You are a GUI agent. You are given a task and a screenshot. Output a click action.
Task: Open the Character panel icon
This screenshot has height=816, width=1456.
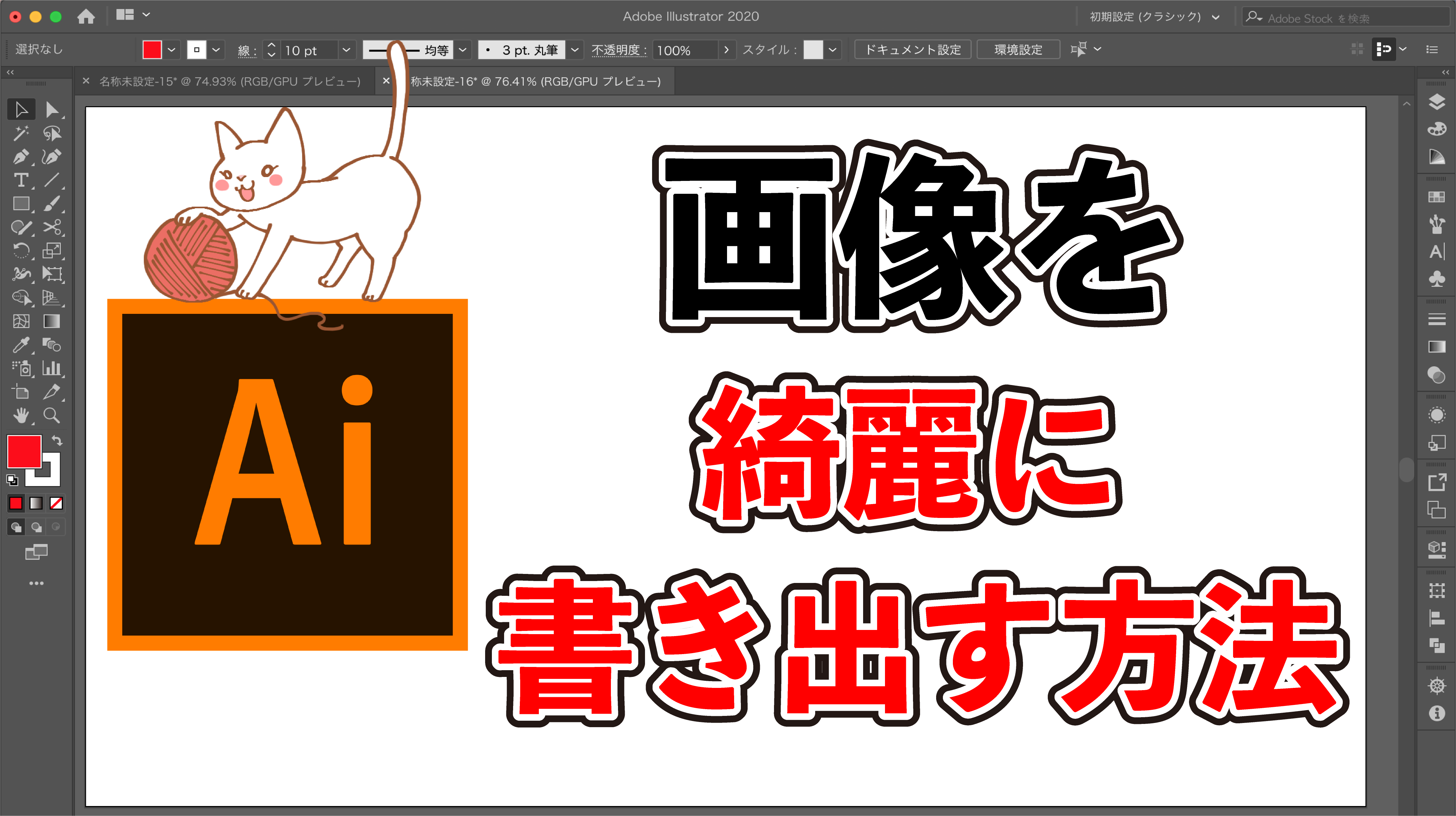click(x=1436, y=252)
